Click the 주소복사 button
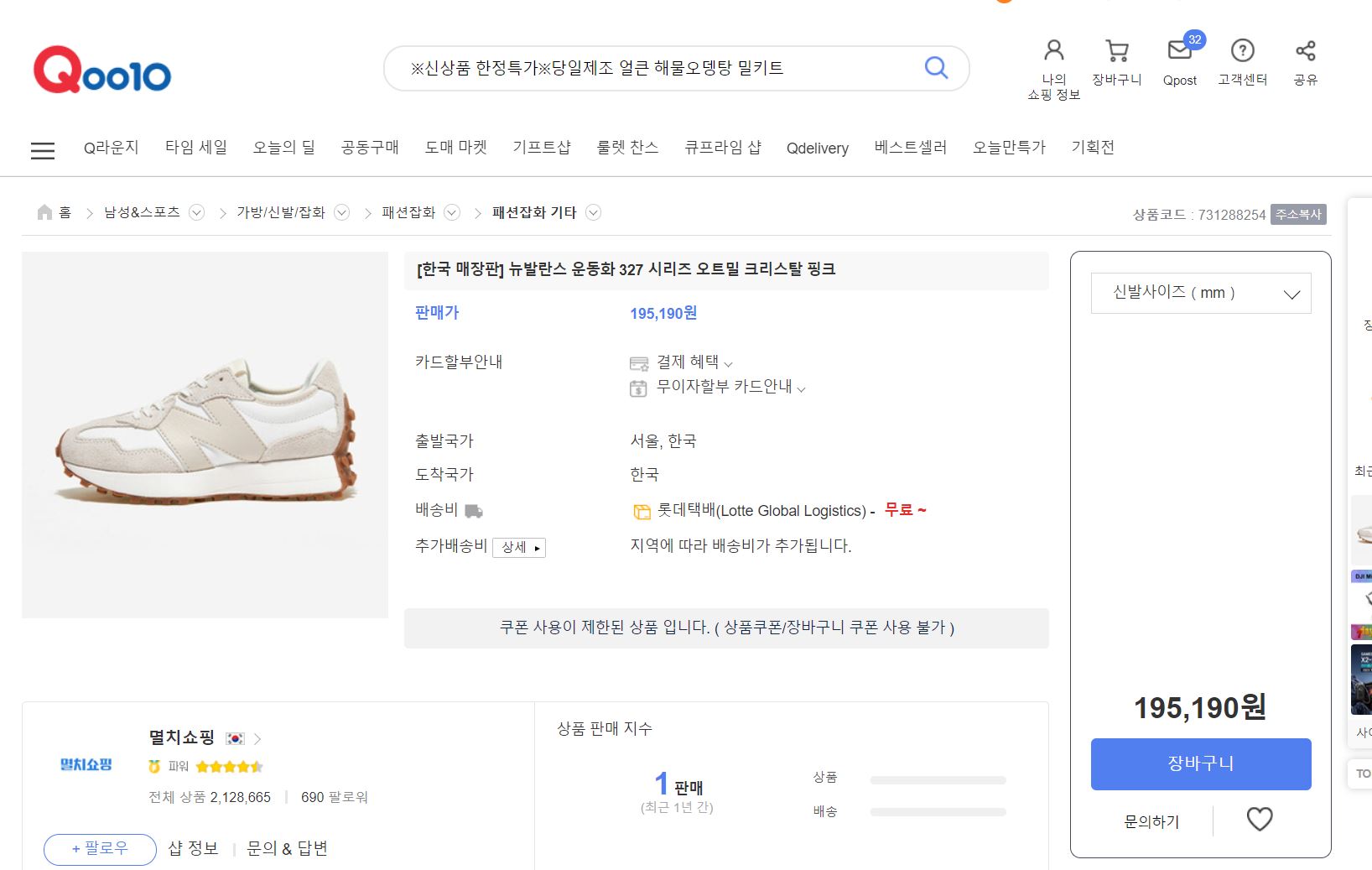This screenshot has height=870, width=1372. pos(1298,215)
